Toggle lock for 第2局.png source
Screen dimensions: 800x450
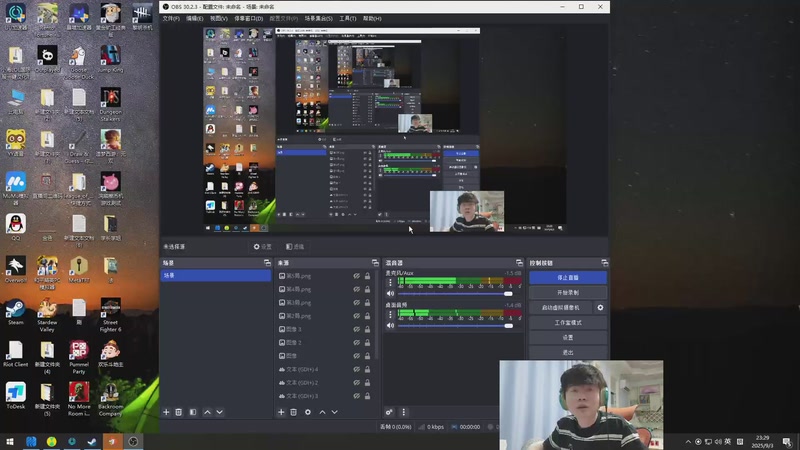coord(367,316)
